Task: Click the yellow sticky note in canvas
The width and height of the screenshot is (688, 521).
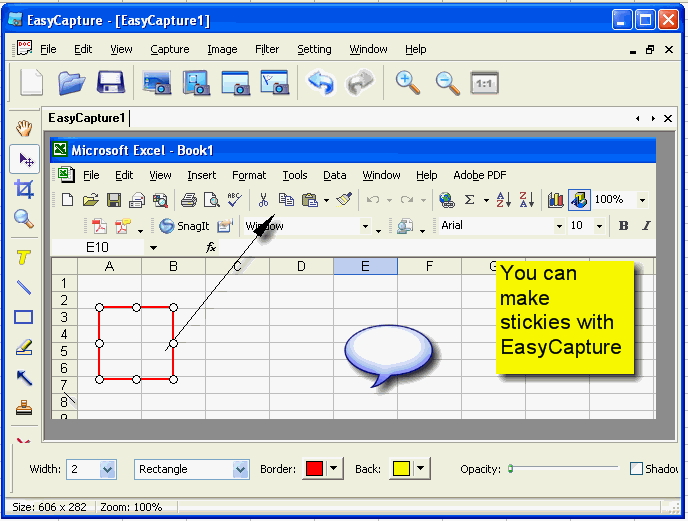Action: [x=565, y=317]
